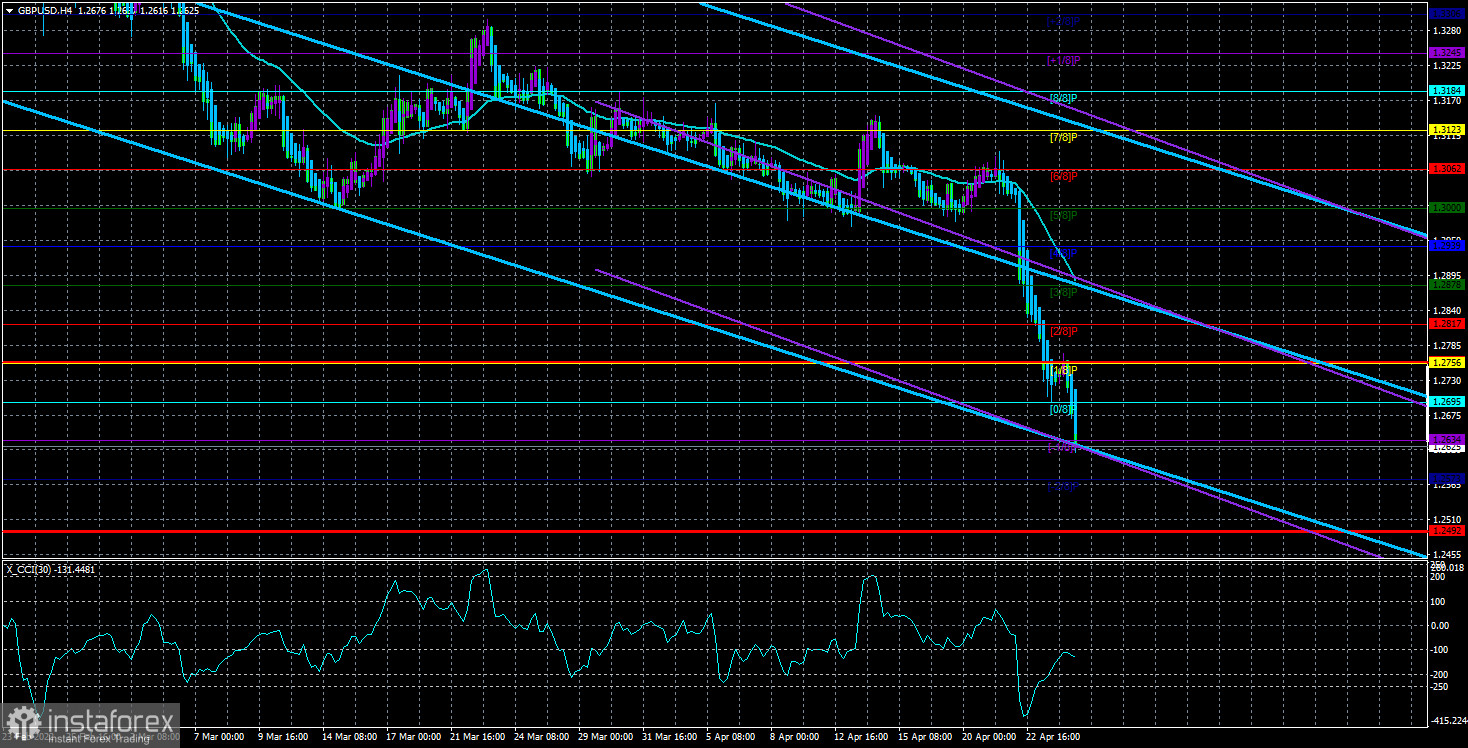Image resolution: width=1468 pixels, height=748 pixels.
Task: Click the 7 Mar 00:00 time label
Action: pyautogui.click(x=217, y=738)
